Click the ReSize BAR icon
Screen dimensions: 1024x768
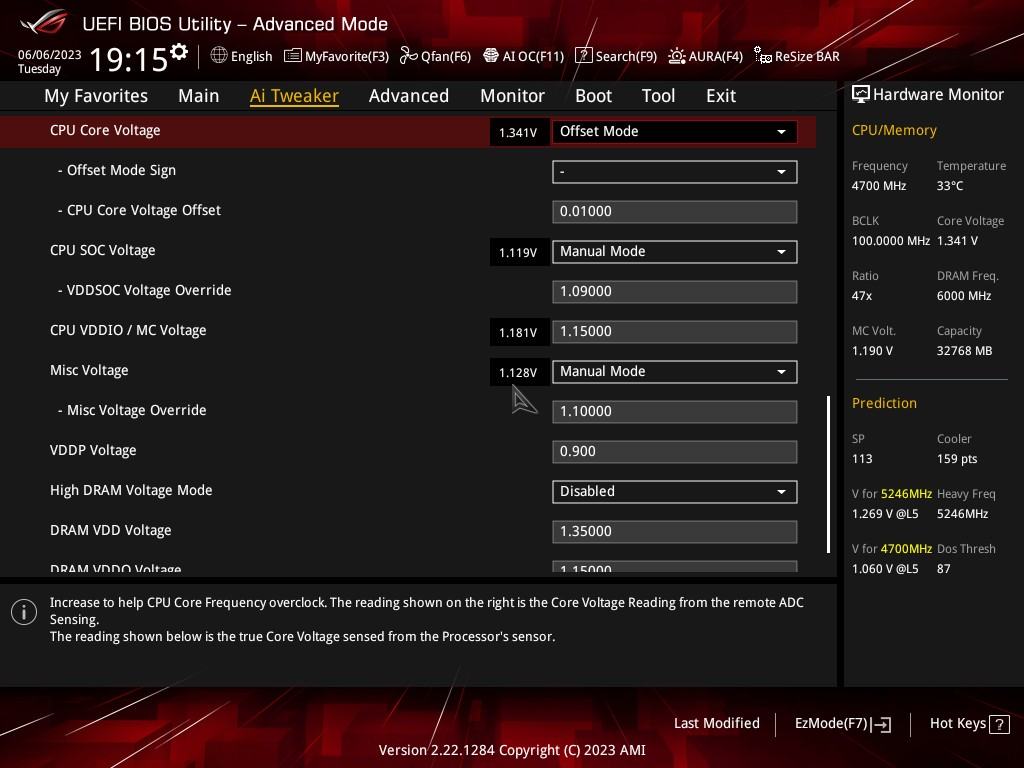coord(762,56)
